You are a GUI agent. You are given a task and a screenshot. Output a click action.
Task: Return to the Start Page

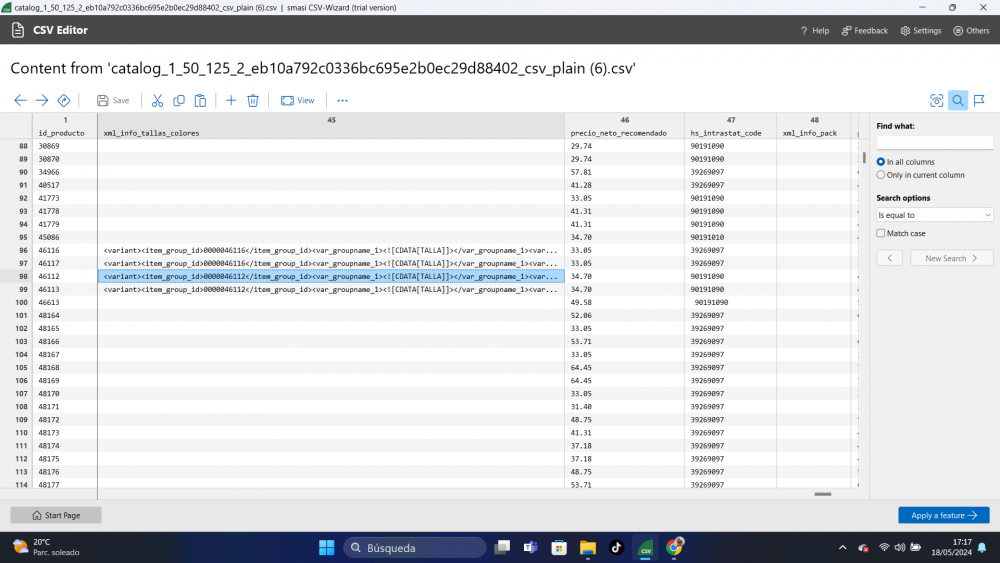(x=55, y=515)
